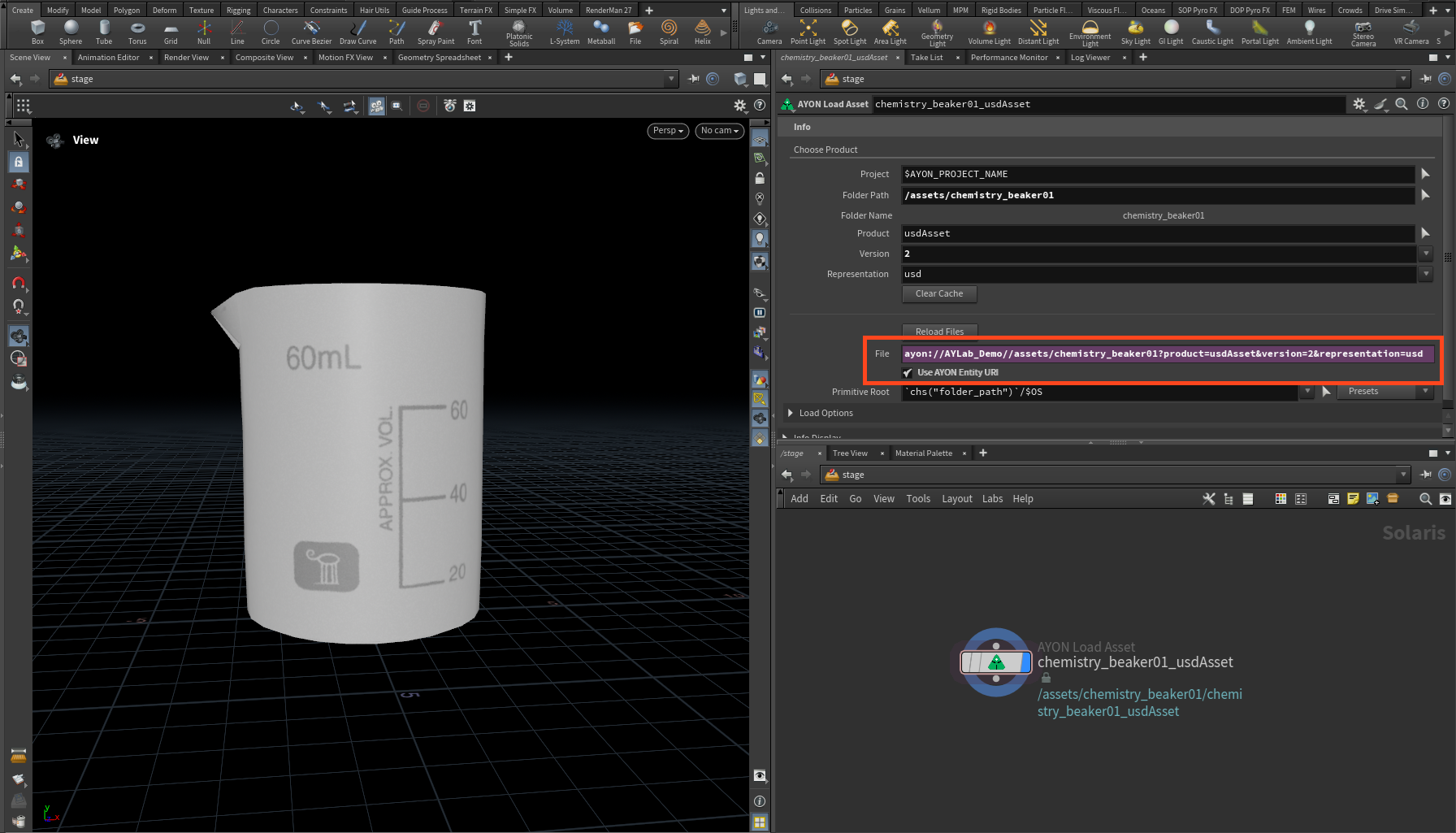Screen dimensions: 1456x833
Task: Click the Project field action arrow
Action: [1425, 174]
